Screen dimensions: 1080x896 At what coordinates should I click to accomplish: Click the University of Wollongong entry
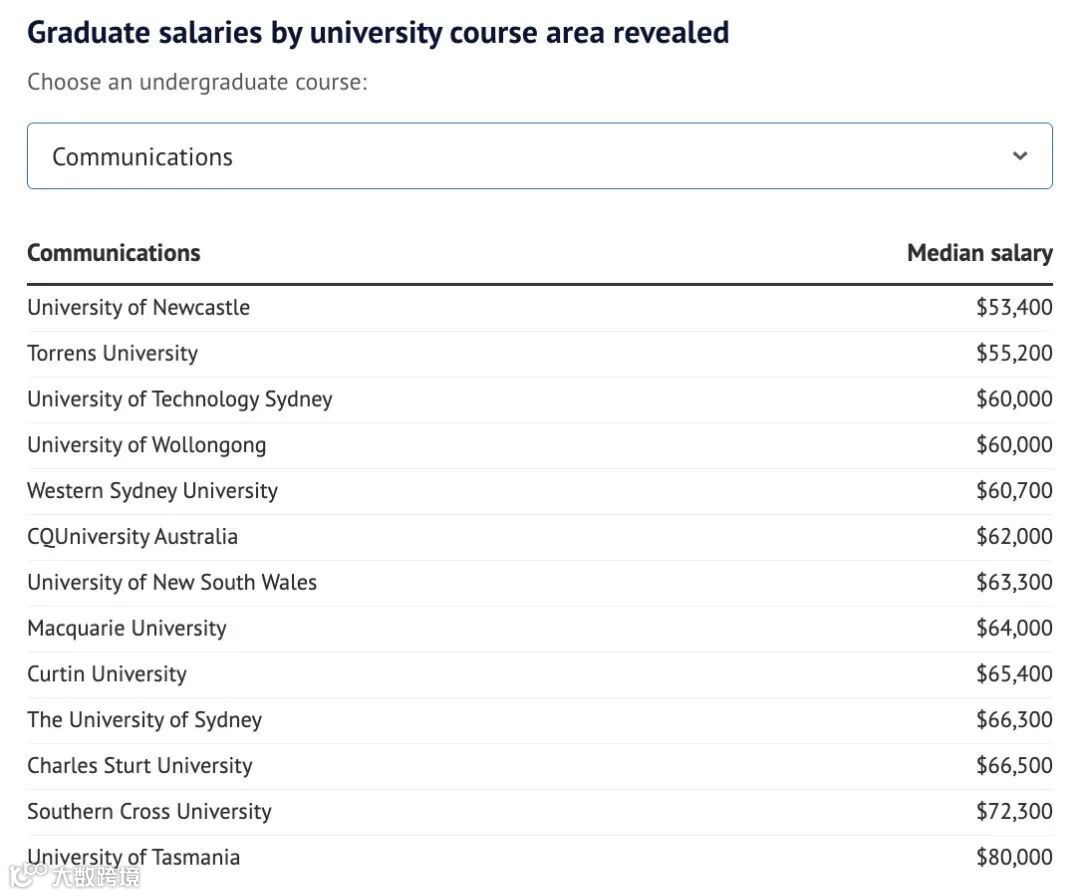point(146,445)
